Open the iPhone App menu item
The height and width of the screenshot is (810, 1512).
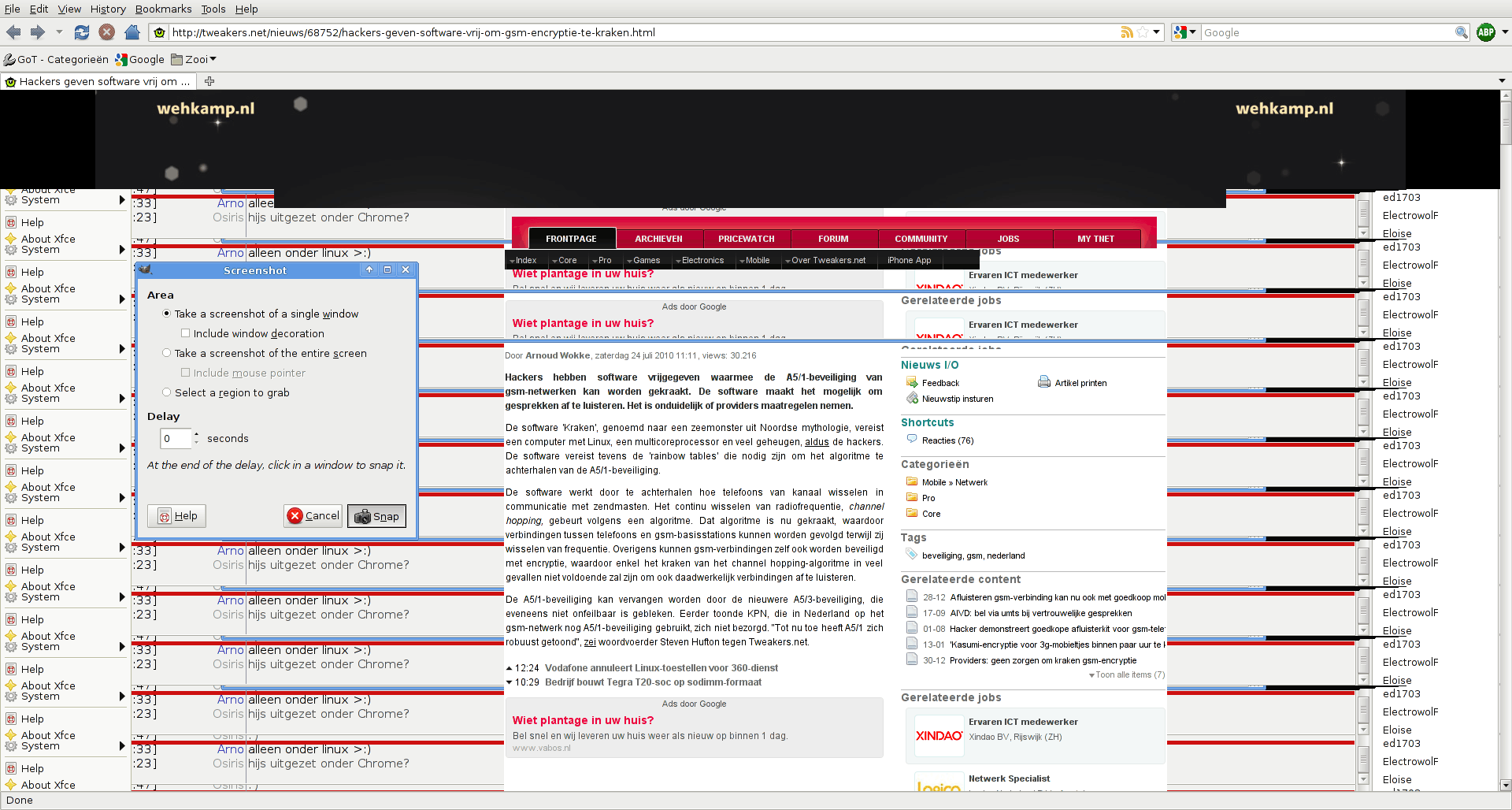pyautogui.click(x=909, y=260)
